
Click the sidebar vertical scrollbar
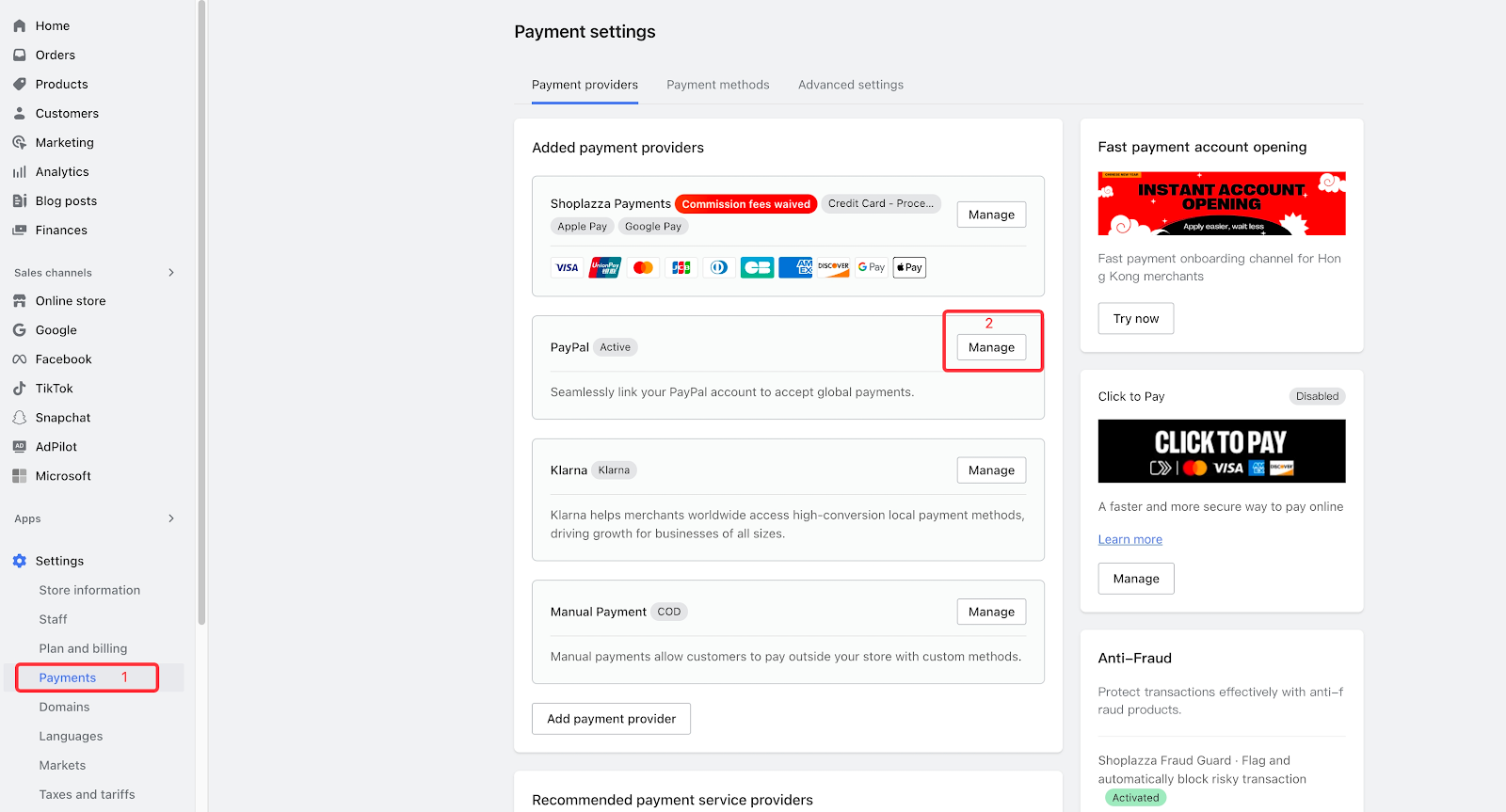[x=201, y=310]
